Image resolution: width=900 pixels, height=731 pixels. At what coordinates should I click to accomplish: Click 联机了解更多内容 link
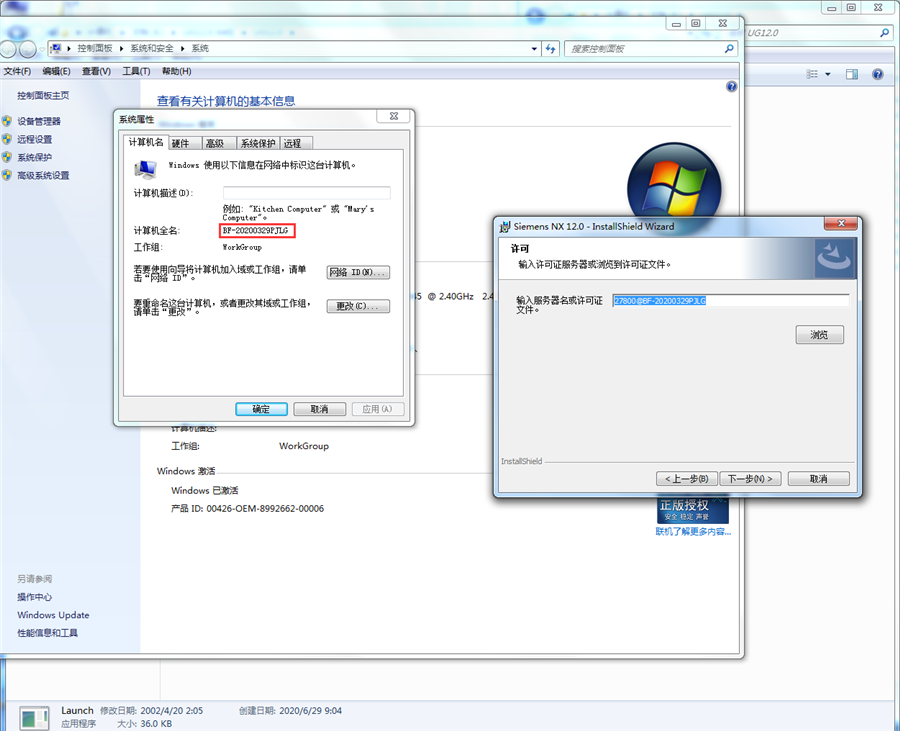pos(693,532)
